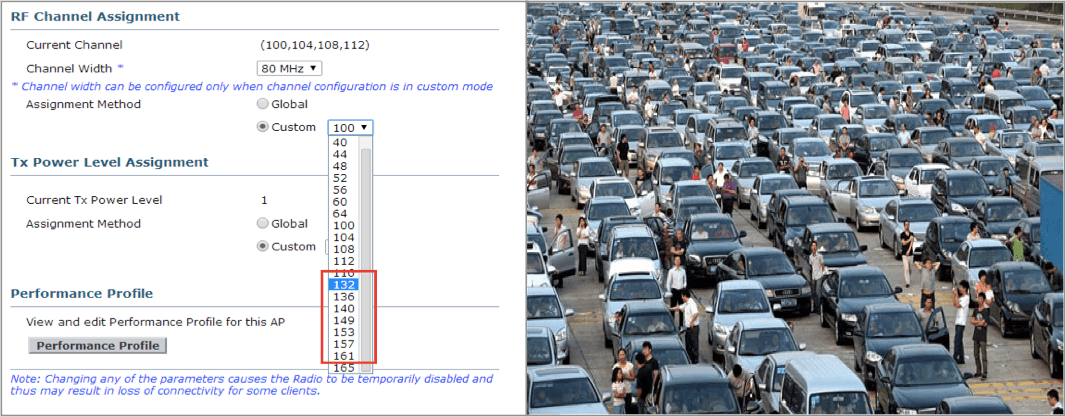Choose channel 44 in the list
This screenshot has height=417, width=1066.
[x=344, y=154]
